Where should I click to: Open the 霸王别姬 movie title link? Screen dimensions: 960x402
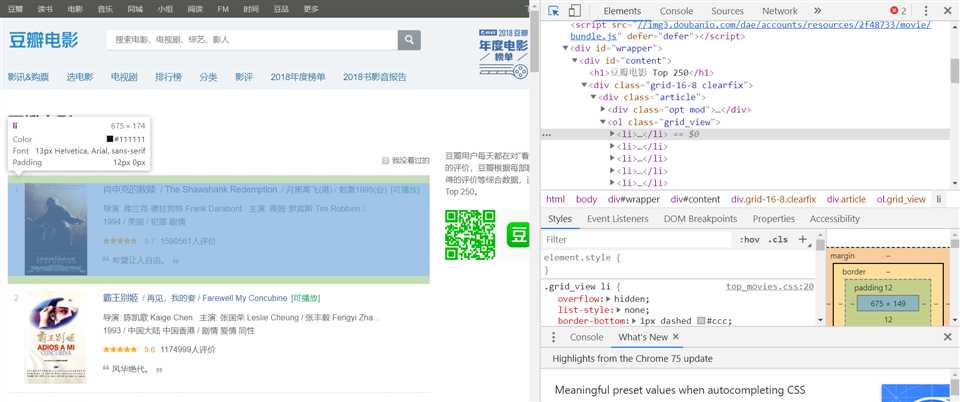tap(121, 298)
